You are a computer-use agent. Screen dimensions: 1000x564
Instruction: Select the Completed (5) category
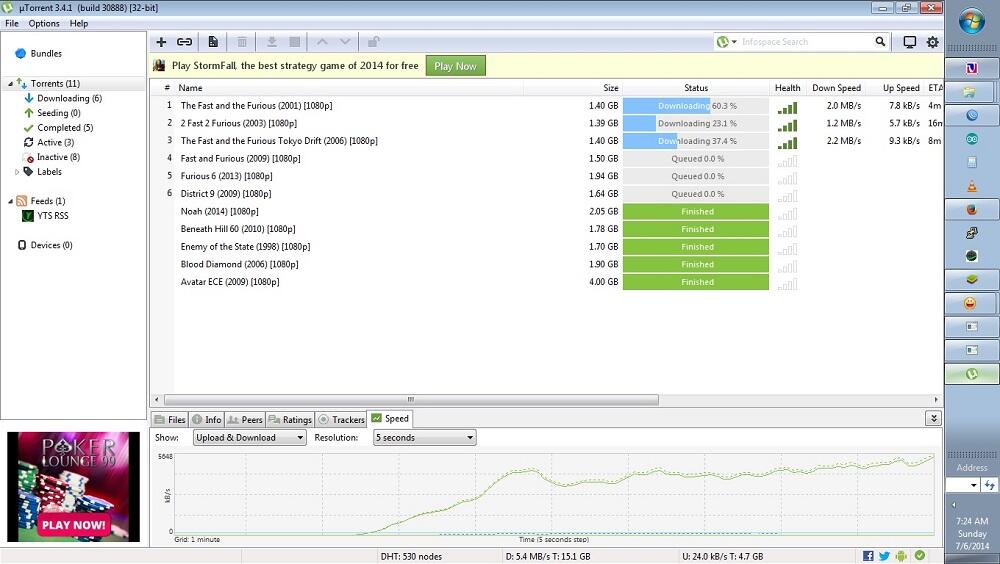click(65, 128)
